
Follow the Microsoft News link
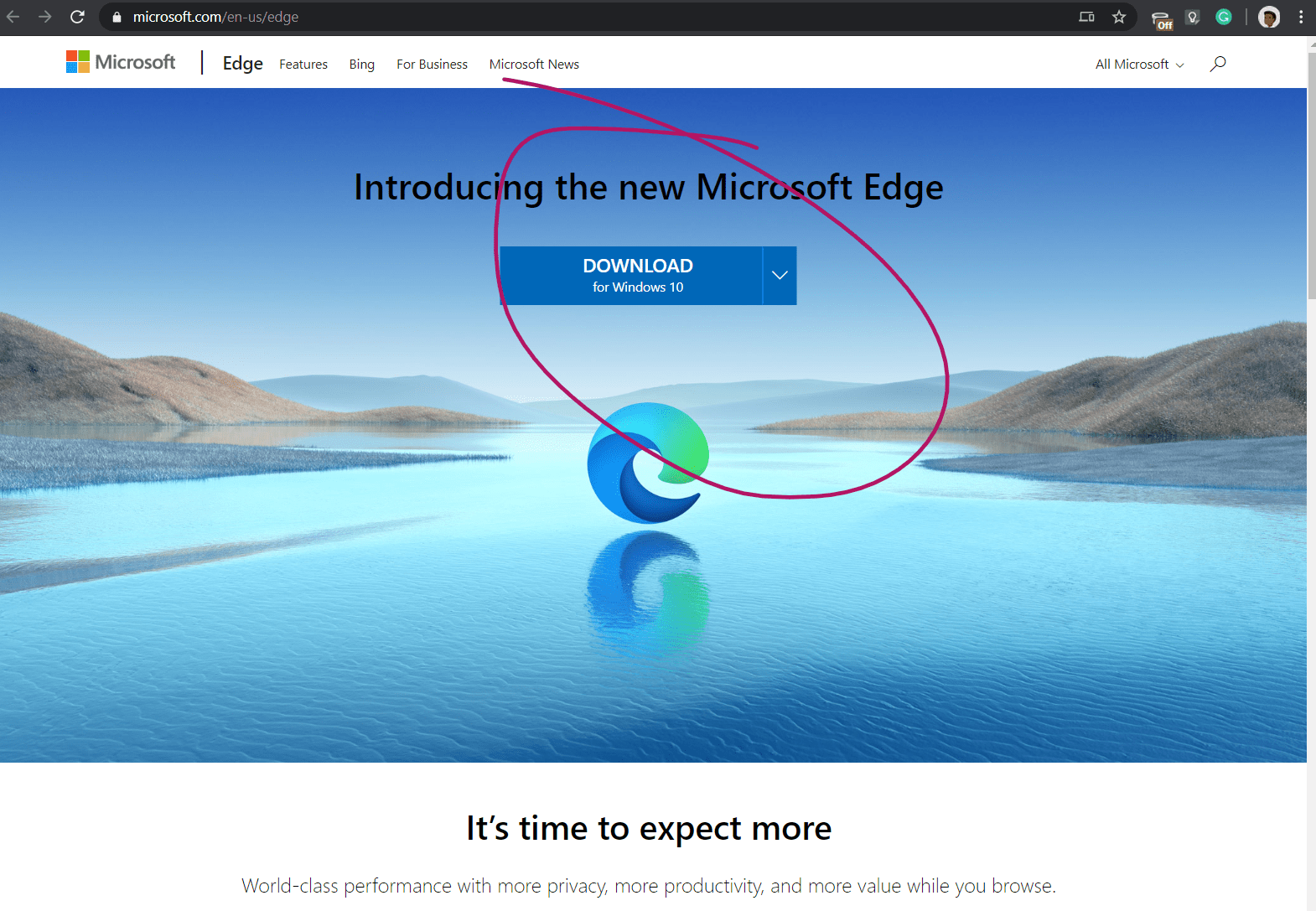534,65
